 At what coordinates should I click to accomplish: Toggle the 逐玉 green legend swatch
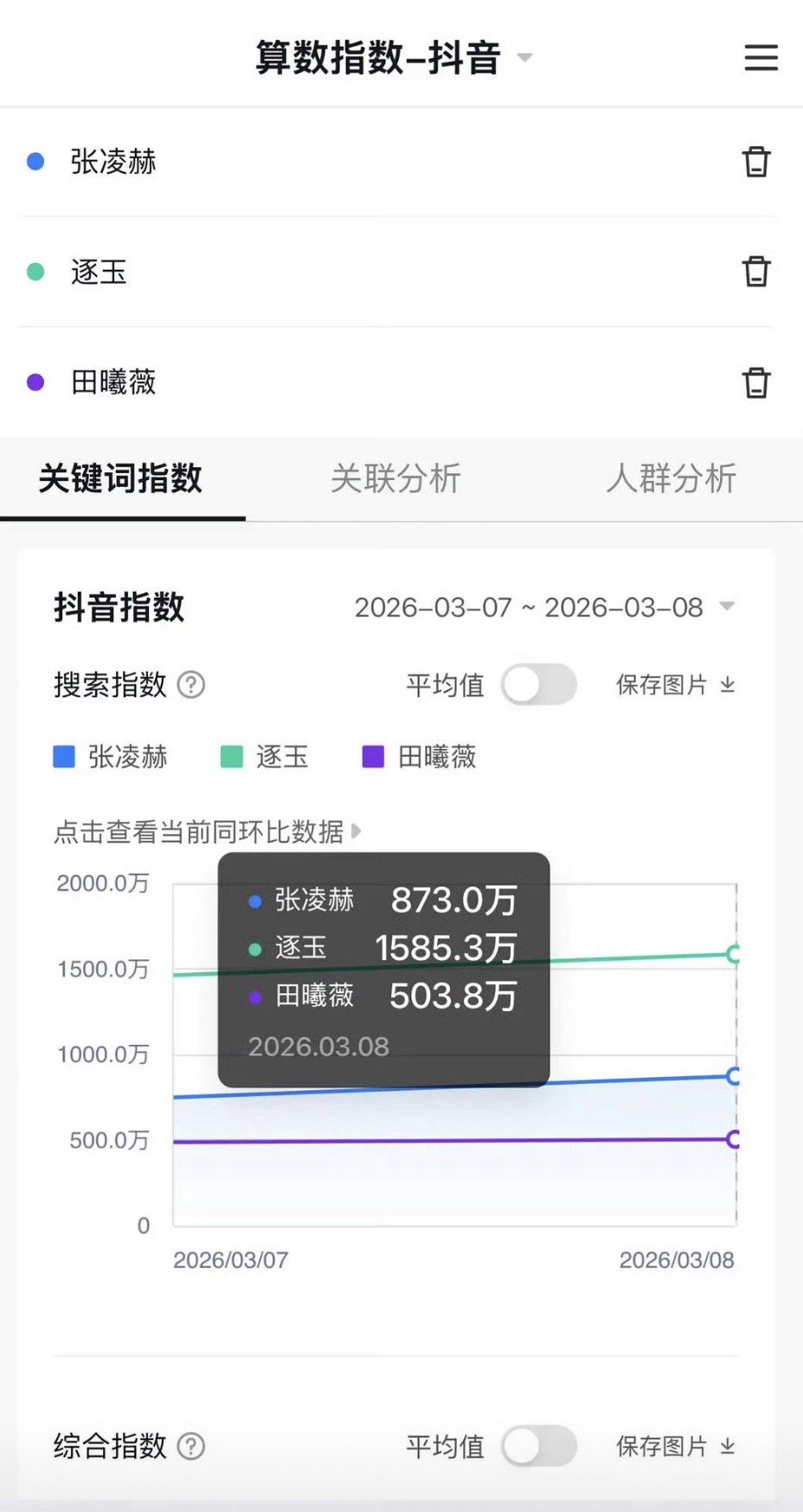click(232, 757)
